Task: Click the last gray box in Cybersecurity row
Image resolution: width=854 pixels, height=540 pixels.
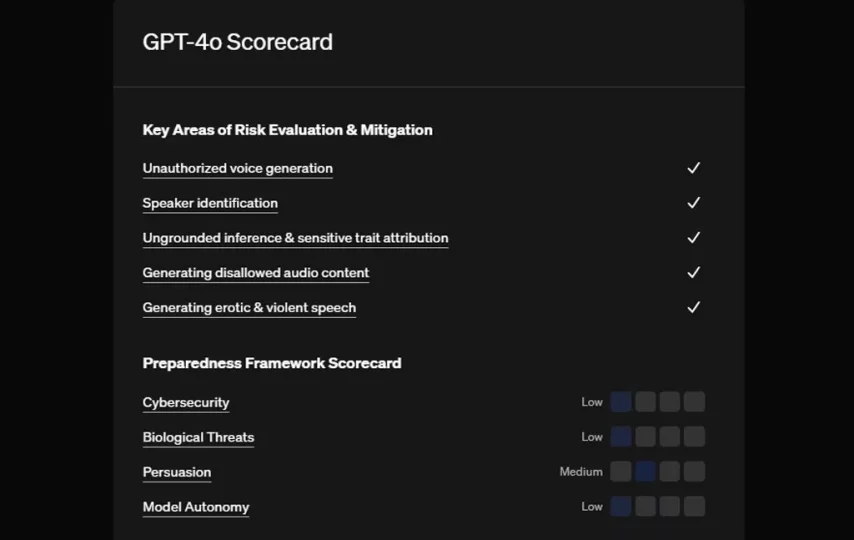Action: [694, 402]
